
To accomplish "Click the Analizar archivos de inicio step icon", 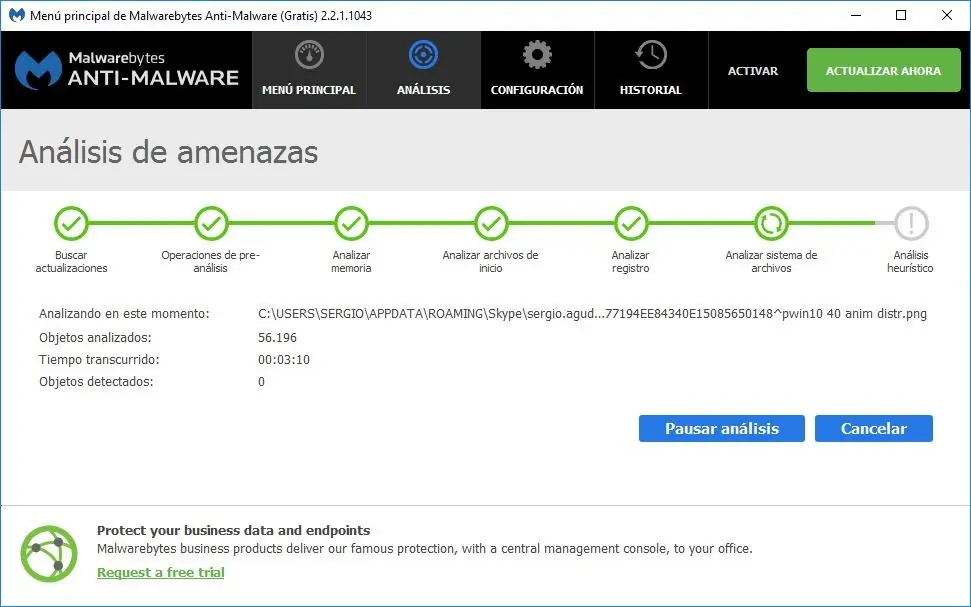I will 491,224.
